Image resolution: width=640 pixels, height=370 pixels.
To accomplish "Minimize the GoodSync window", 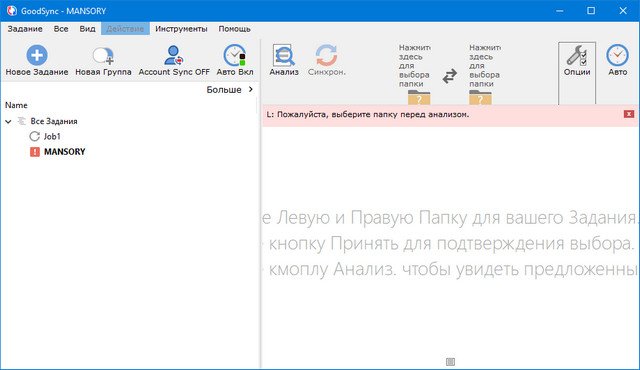I will point(560,11).
